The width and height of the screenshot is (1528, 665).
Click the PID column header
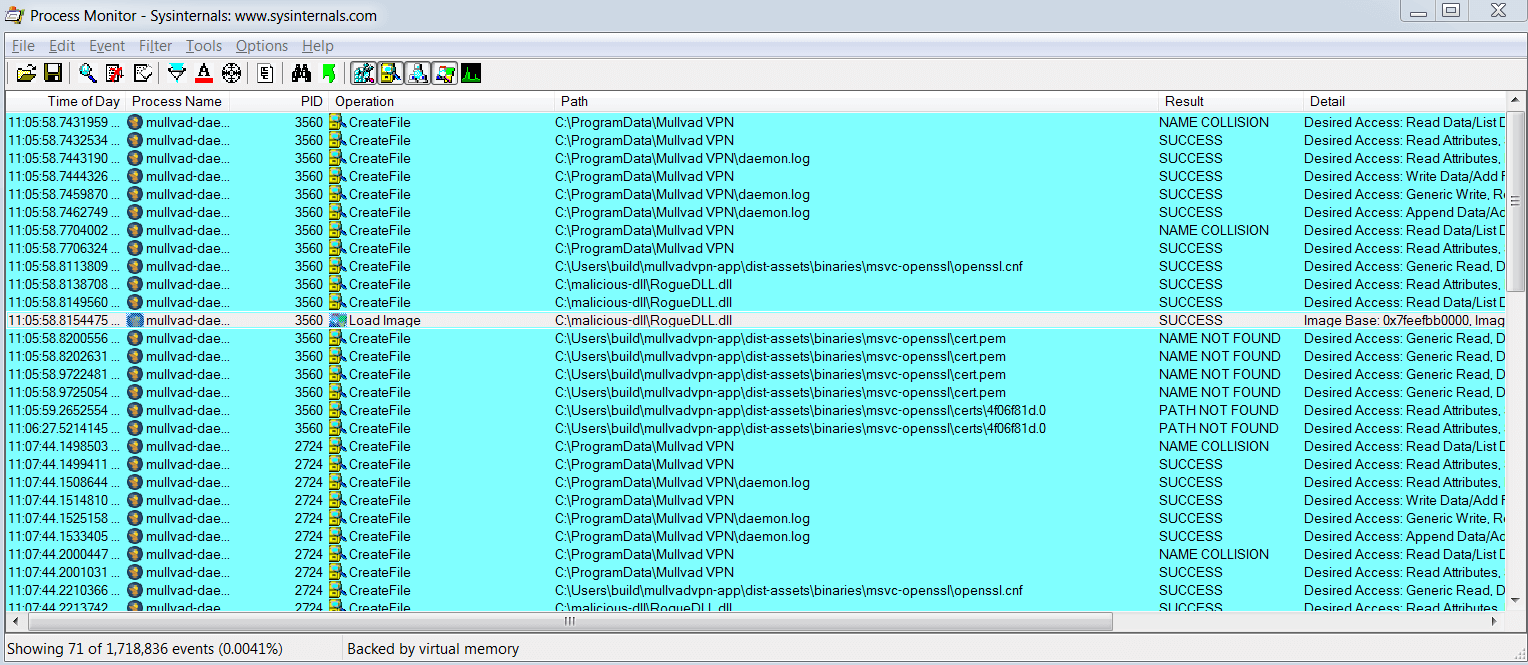point(279,101)
